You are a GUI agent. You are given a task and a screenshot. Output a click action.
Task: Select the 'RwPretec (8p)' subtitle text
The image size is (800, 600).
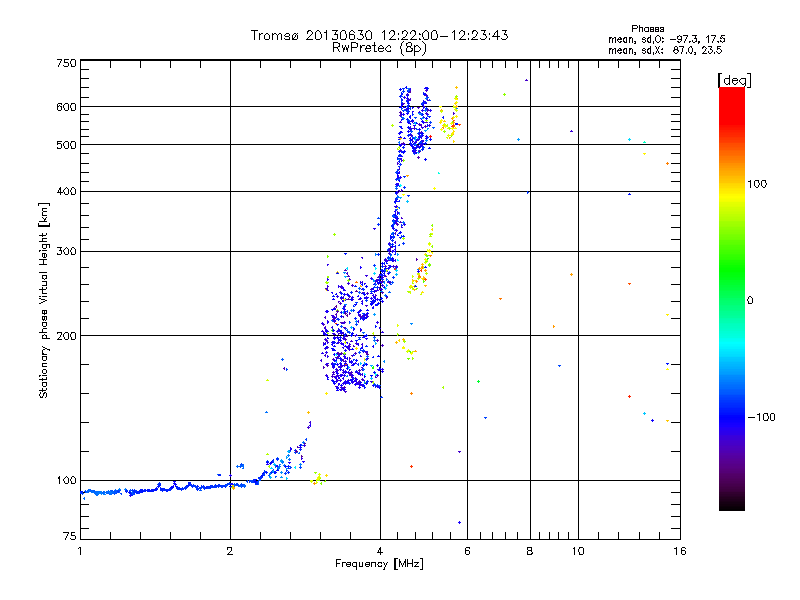(x=379, y=48)
